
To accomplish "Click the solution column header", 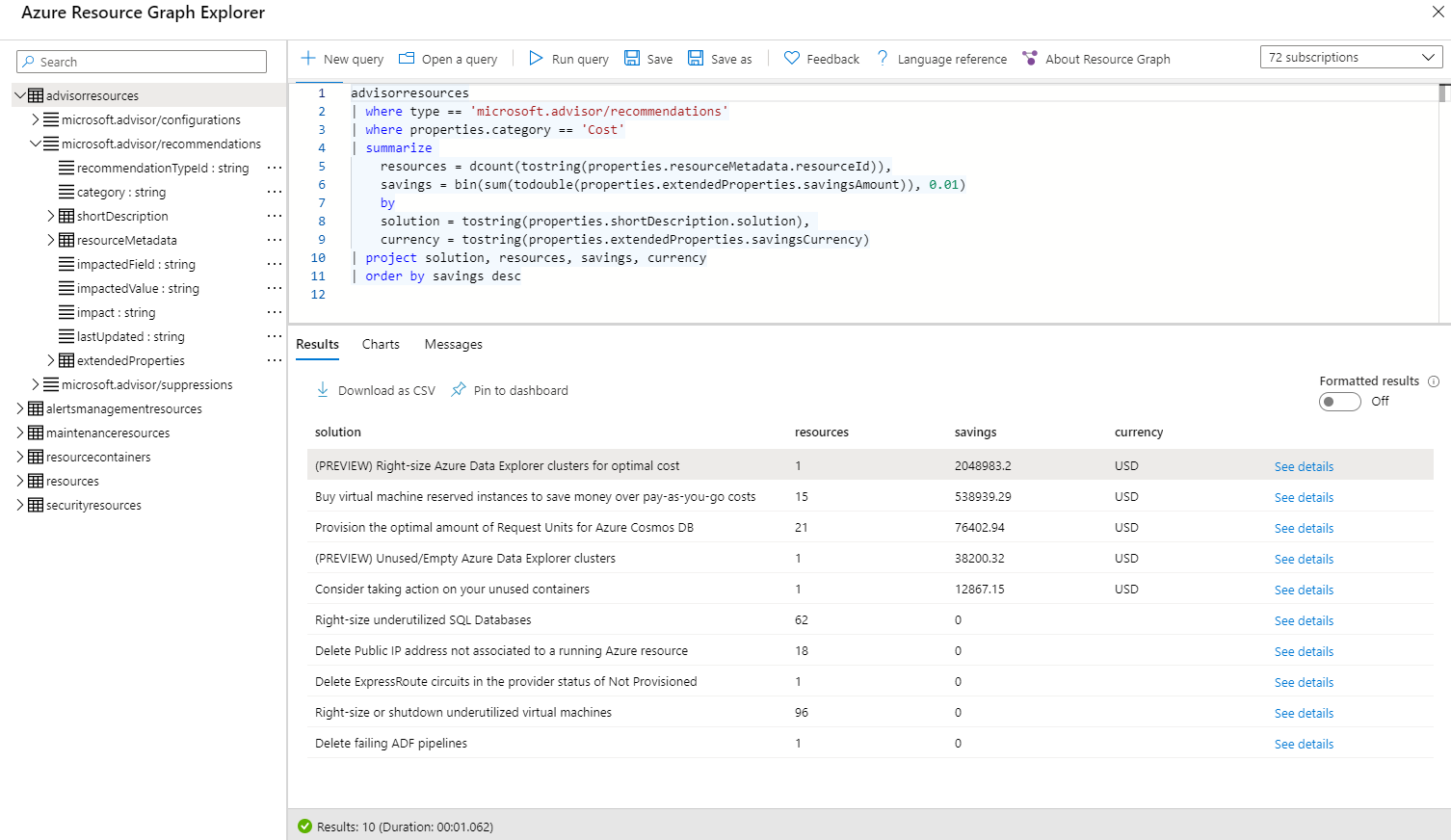I will [x=338, y=432].
